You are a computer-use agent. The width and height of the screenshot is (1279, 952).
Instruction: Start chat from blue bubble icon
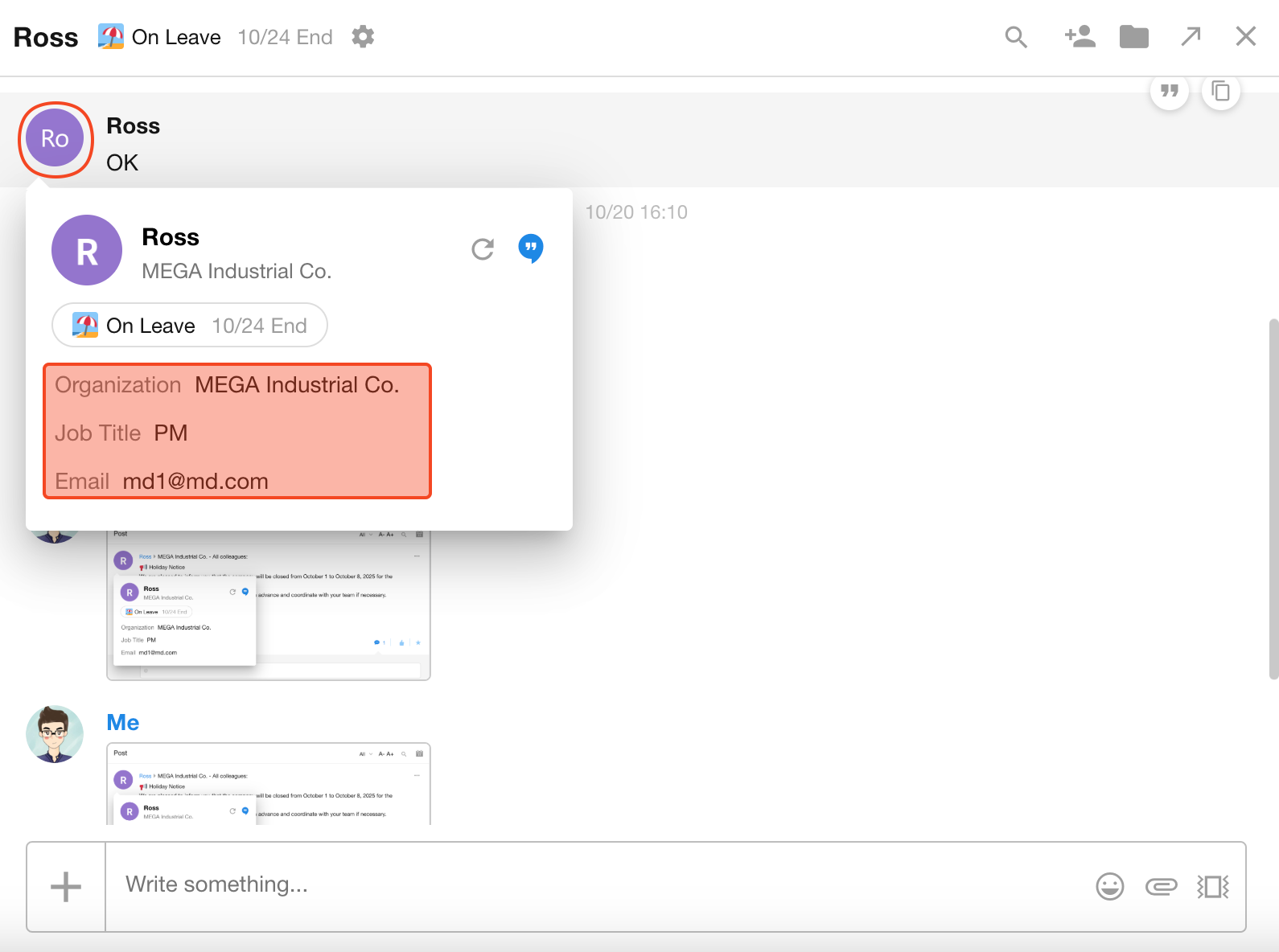(531, 248)
